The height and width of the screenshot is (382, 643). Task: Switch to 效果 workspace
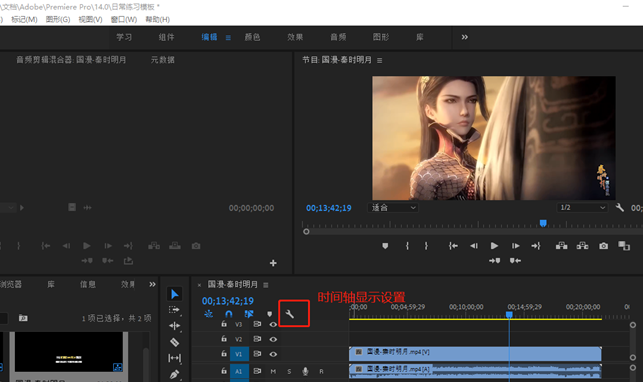295,37
